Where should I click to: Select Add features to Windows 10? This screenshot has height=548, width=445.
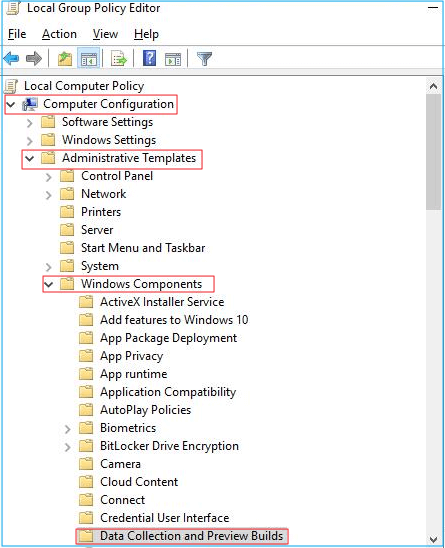point(174,320)
